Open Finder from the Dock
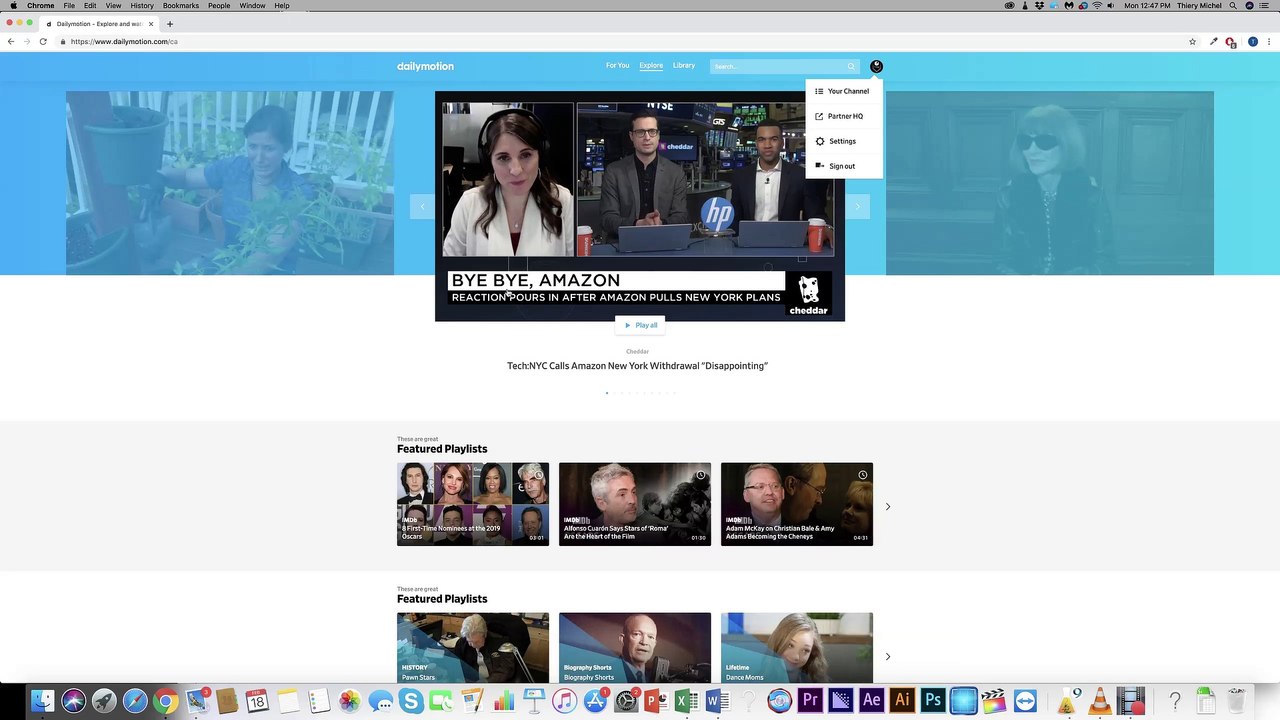Screen dimensions: 1280x720 42,701
